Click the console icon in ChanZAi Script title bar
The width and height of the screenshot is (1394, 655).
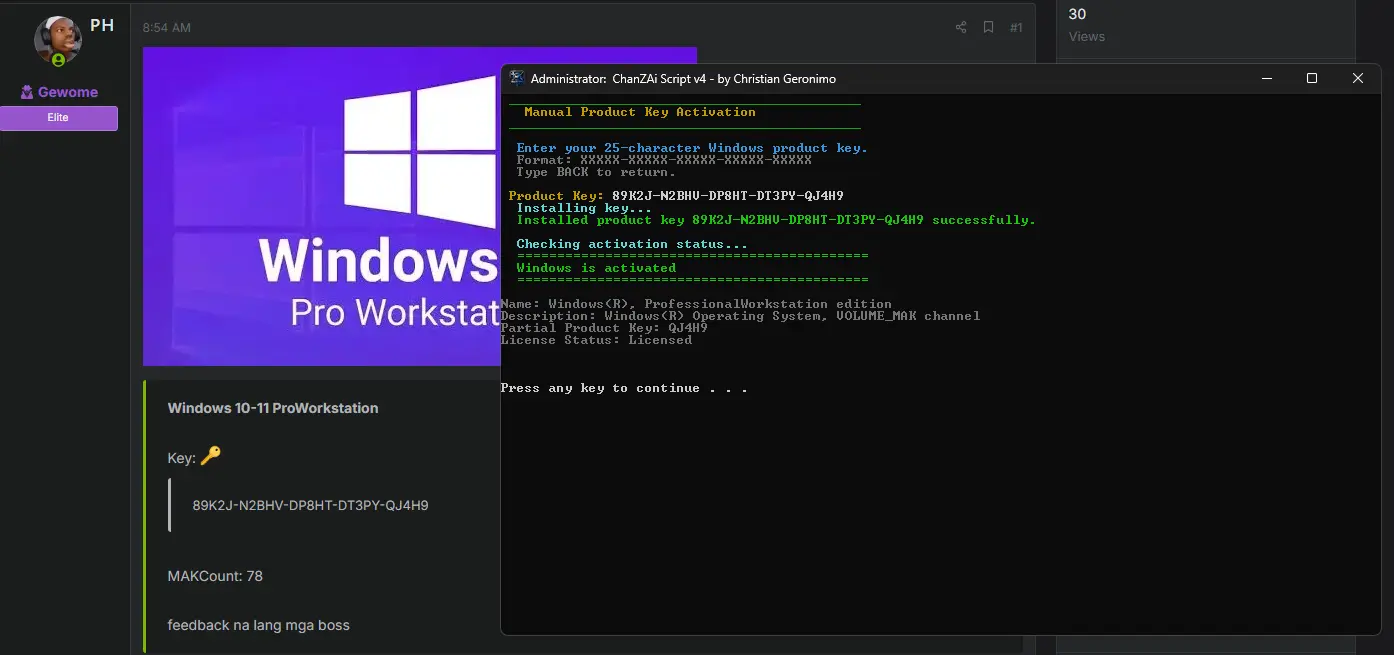pos(517,78)
